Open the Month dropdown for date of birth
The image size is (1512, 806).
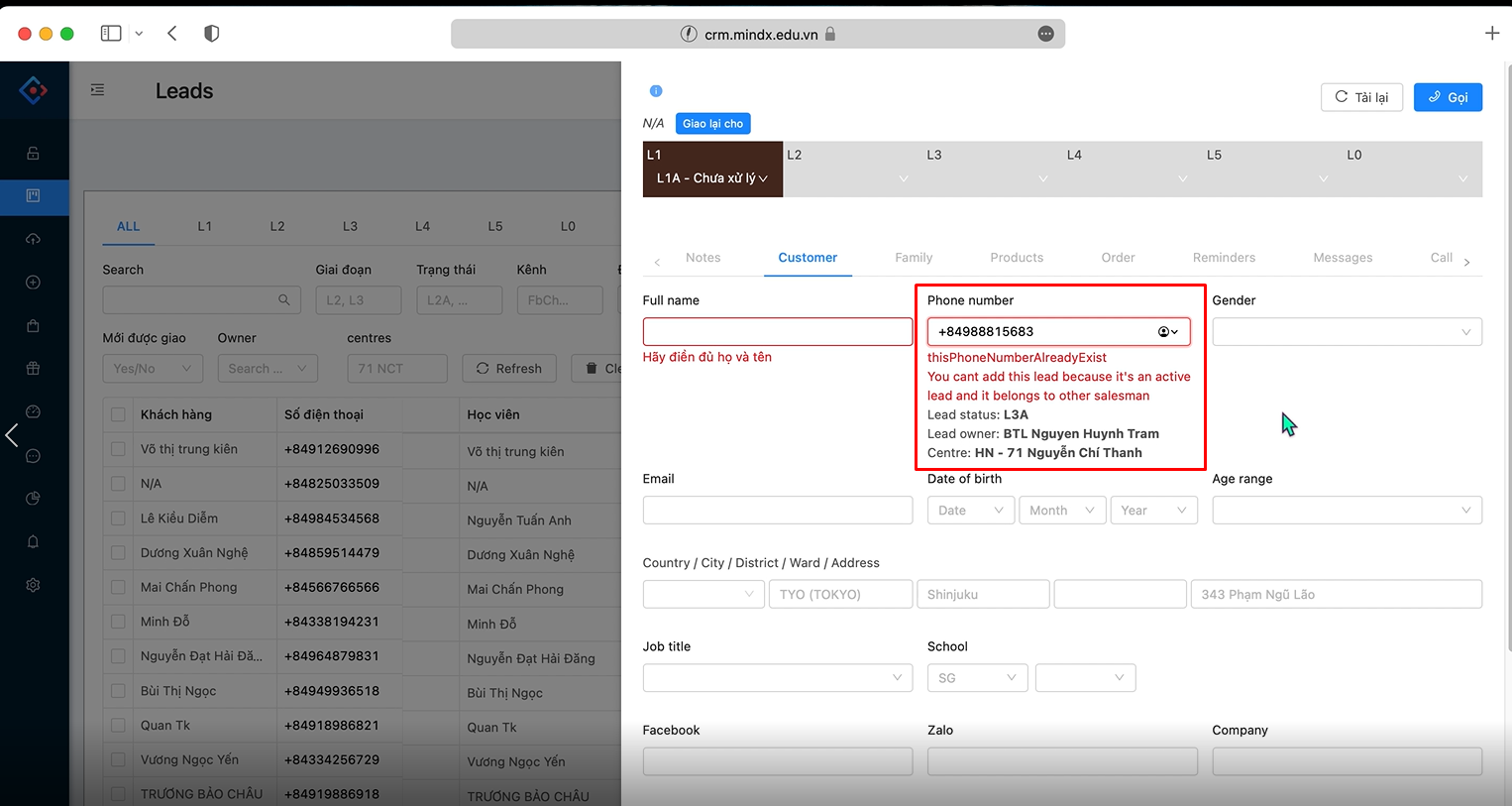(x=1060, y=511)
